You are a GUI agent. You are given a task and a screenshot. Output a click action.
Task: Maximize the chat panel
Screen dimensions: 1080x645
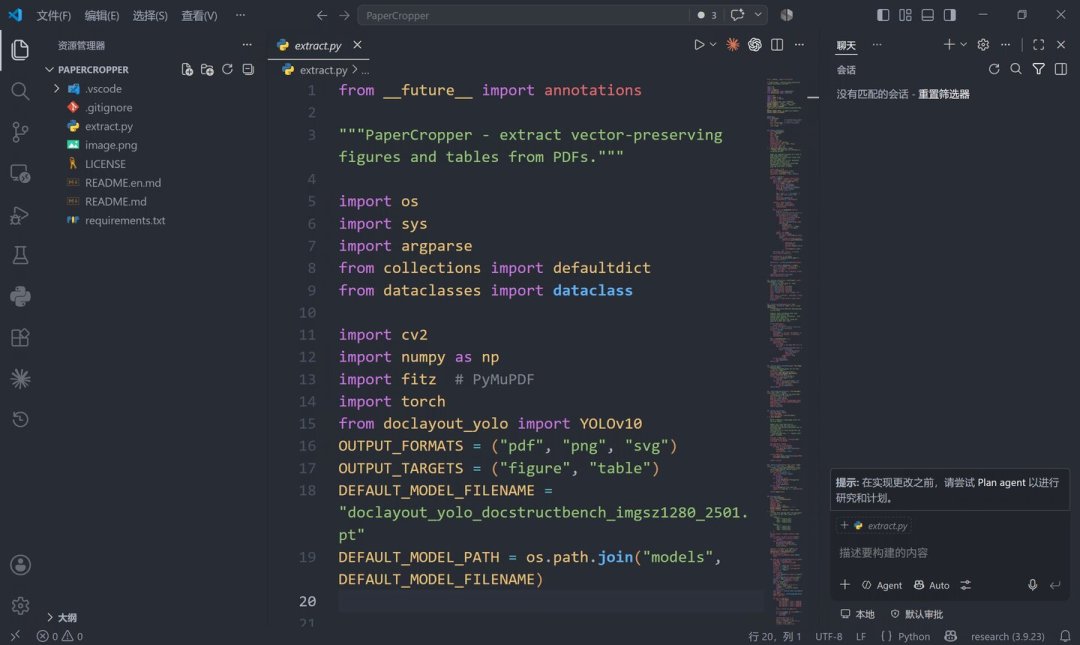[1039, 45]
